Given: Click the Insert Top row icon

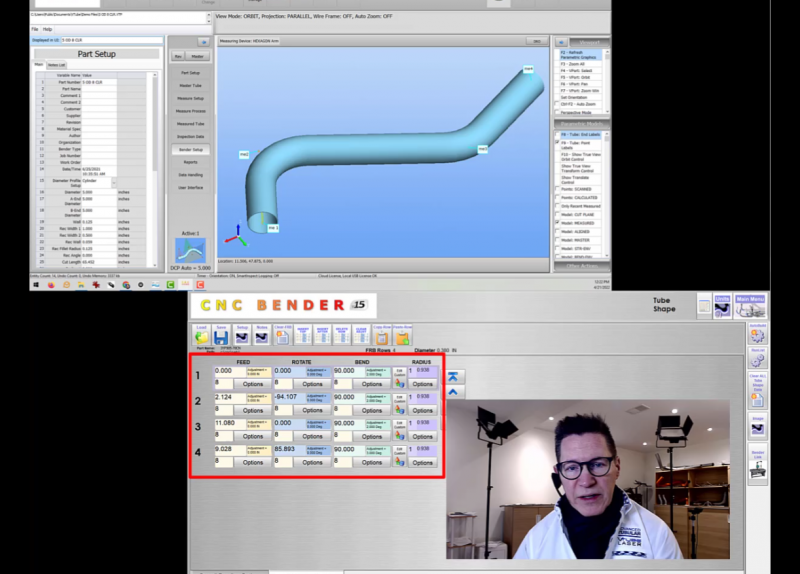Looking at the screenshot, I should click(x=303, y=337).
